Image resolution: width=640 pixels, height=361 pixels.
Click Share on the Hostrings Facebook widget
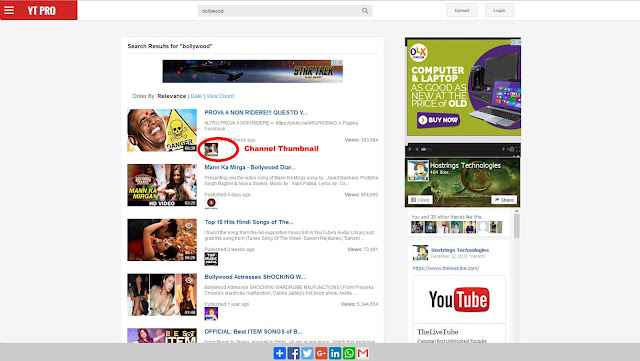tap(504, 200)
